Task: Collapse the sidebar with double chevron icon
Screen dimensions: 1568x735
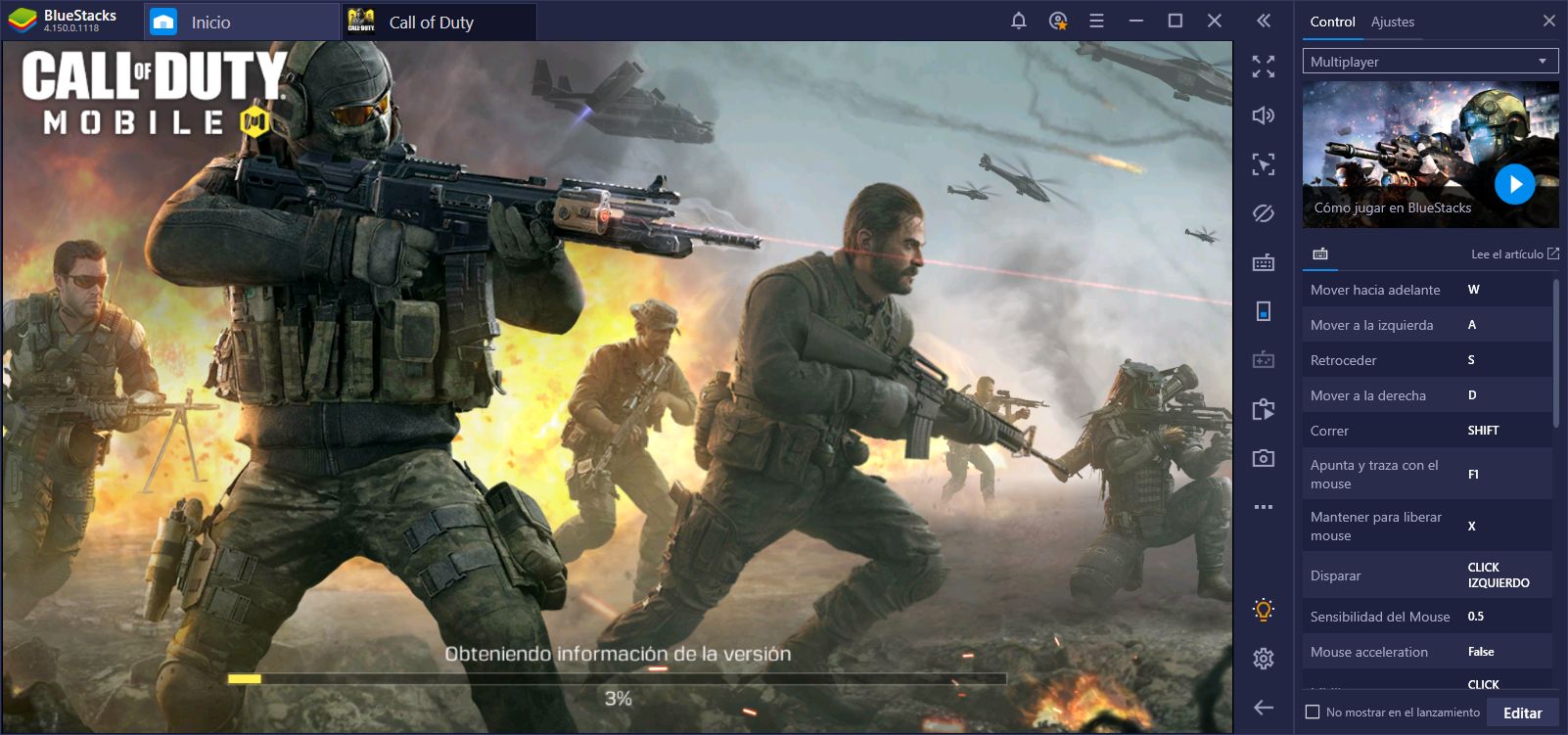Action: [1264, 21]
